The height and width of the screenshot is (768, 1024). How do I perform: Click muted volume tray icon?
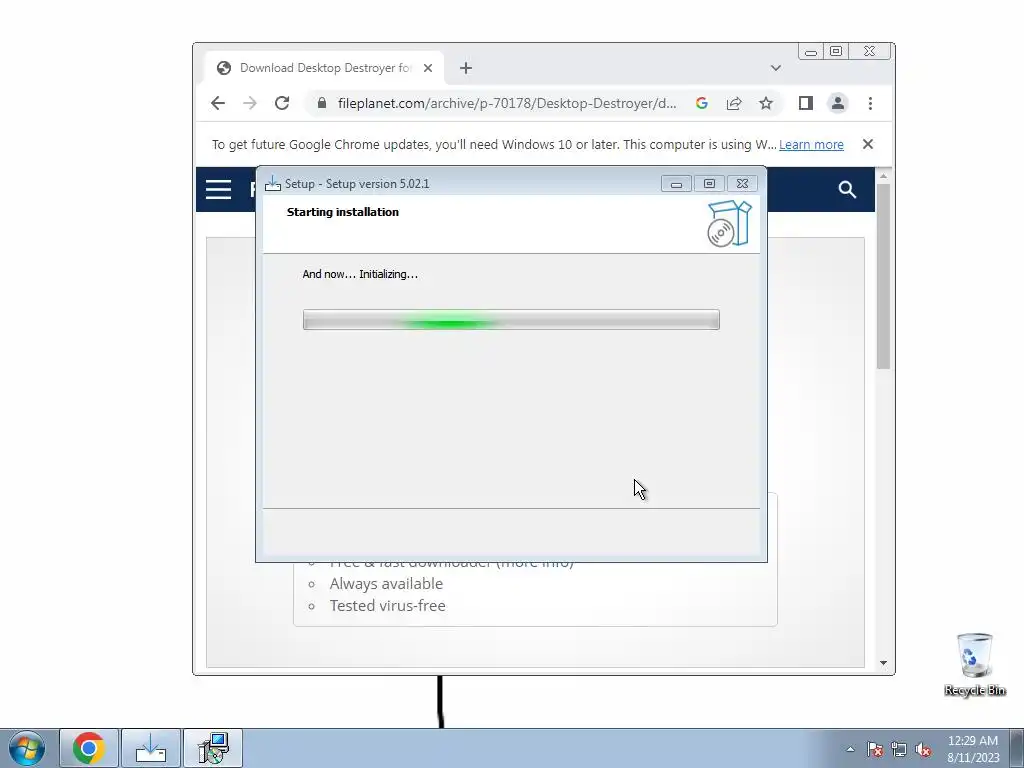click(x=923, y=749)
